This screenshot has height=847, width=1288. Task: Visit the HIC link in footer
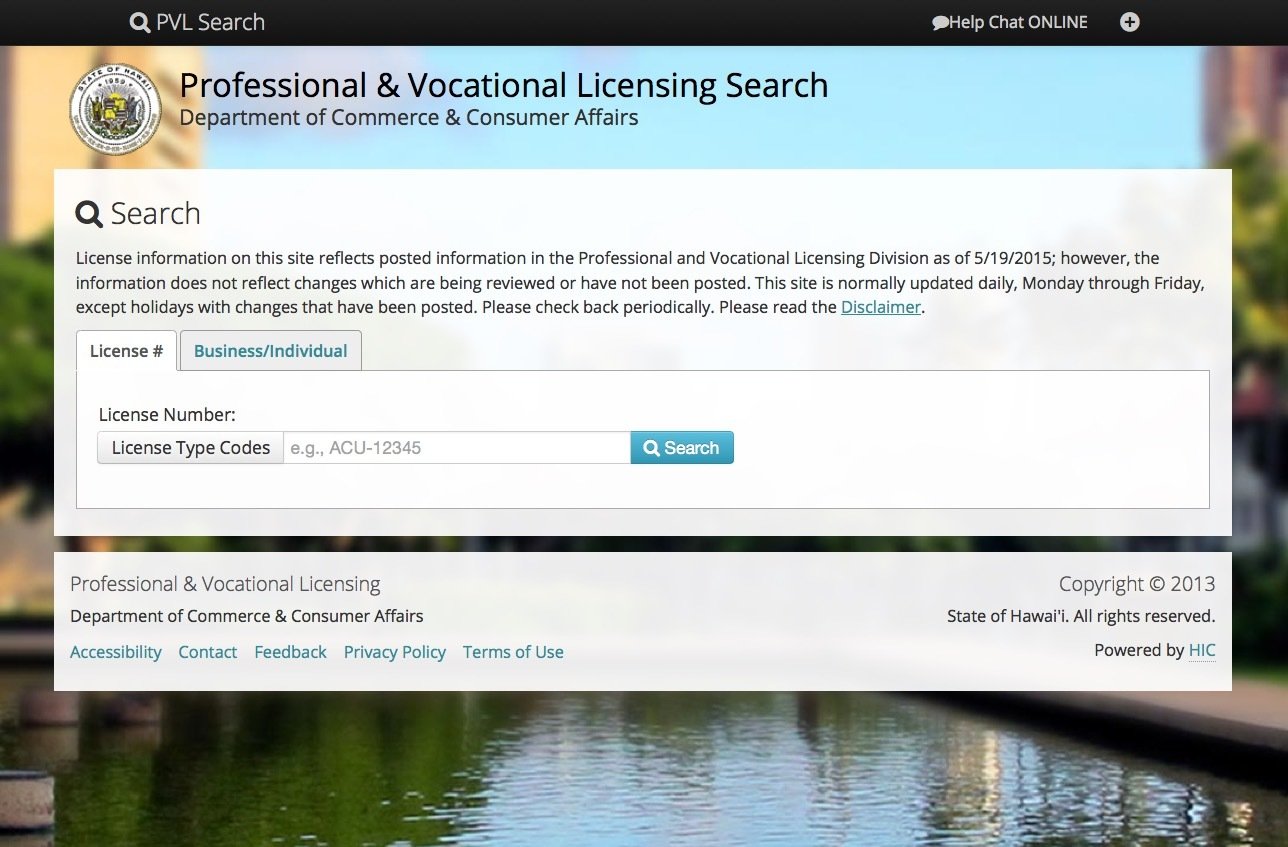click(x=1202, y=650)
